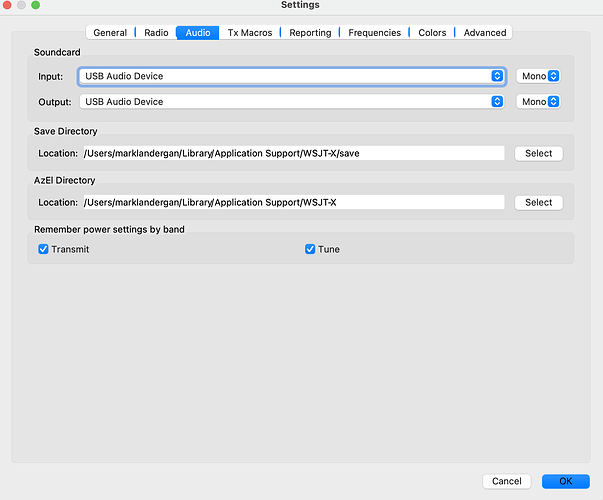Confirm settings with the OK button
Viewport: 603px width, 500px height.
[565, 481]
